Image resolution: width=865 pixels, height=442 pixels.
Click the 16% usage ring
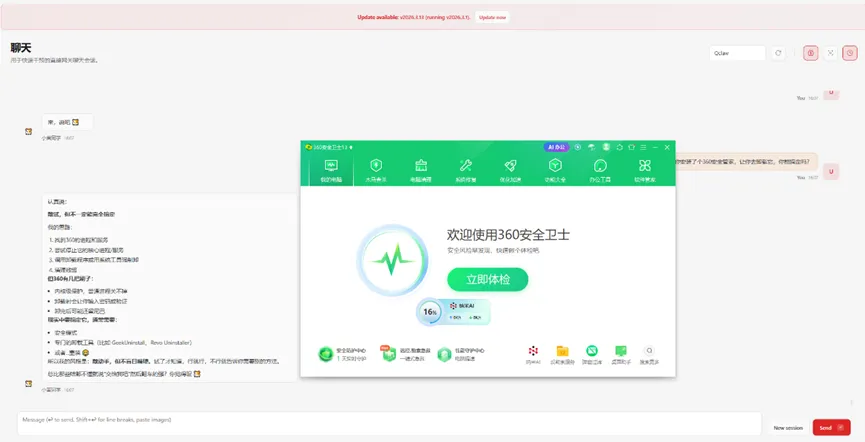click(x=429, y=312)
